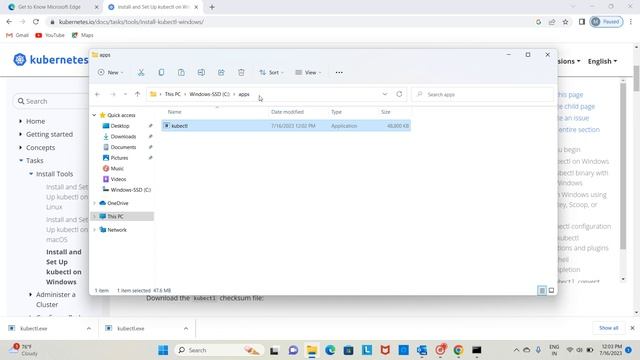Select the kubectl application file
This screenshot has height=360, width=640.
tap(286, 126)
